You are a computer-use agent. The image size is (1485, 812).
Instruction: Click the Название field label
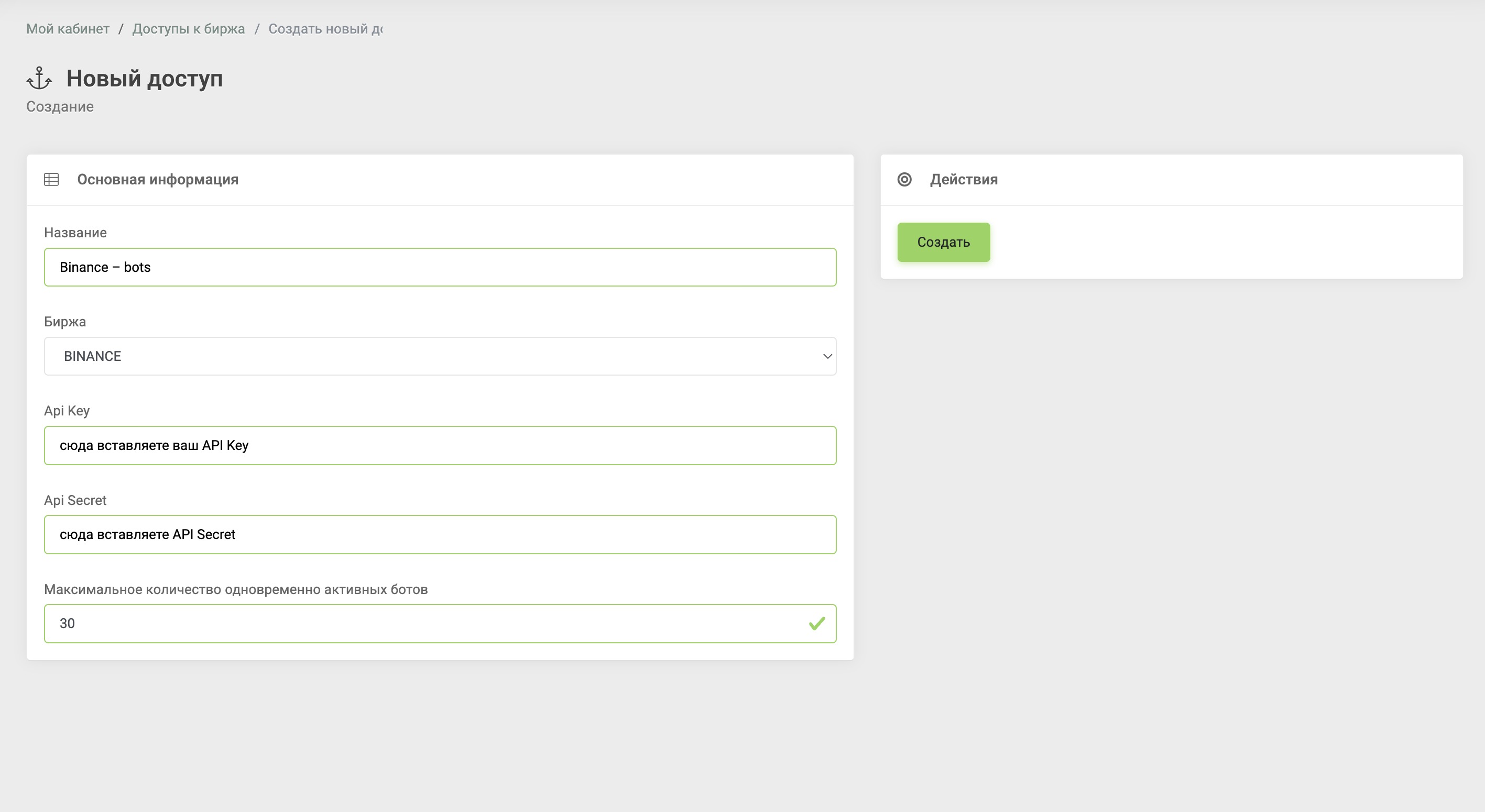pyautogui.click(x=75, y=233)
